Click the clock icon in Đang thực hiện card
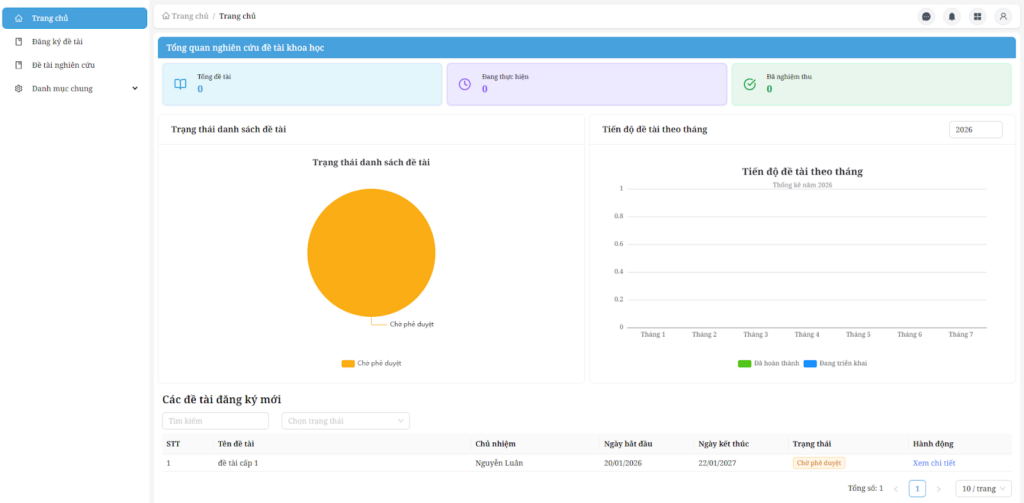This screenshot has height=503, width=1024. click(x=465, y=84)
